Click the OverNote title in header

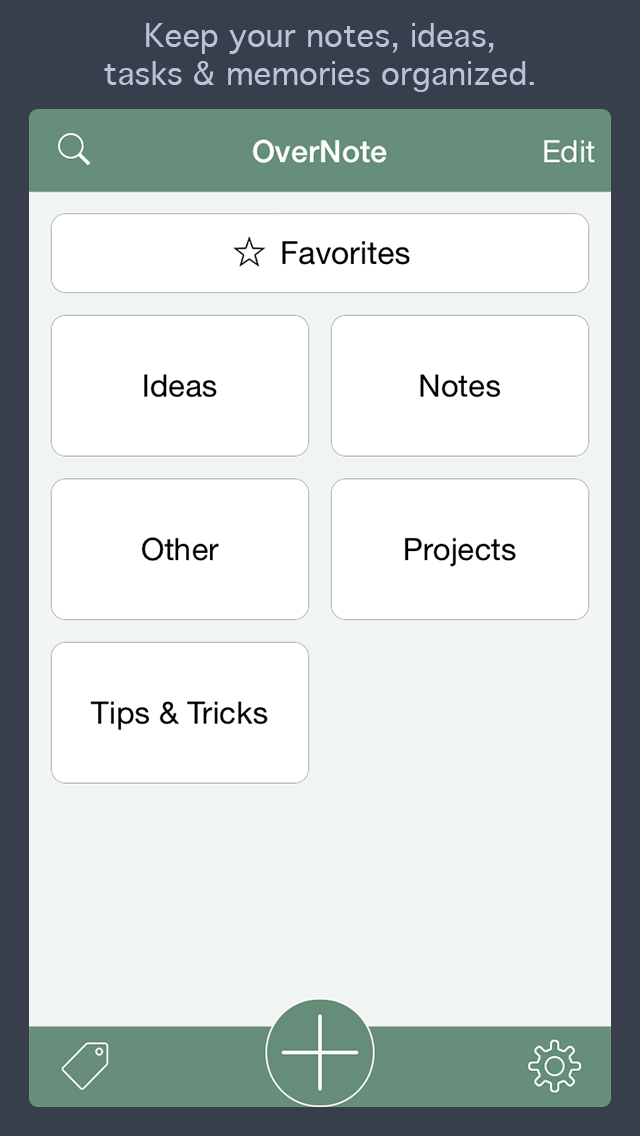[320, 151]
